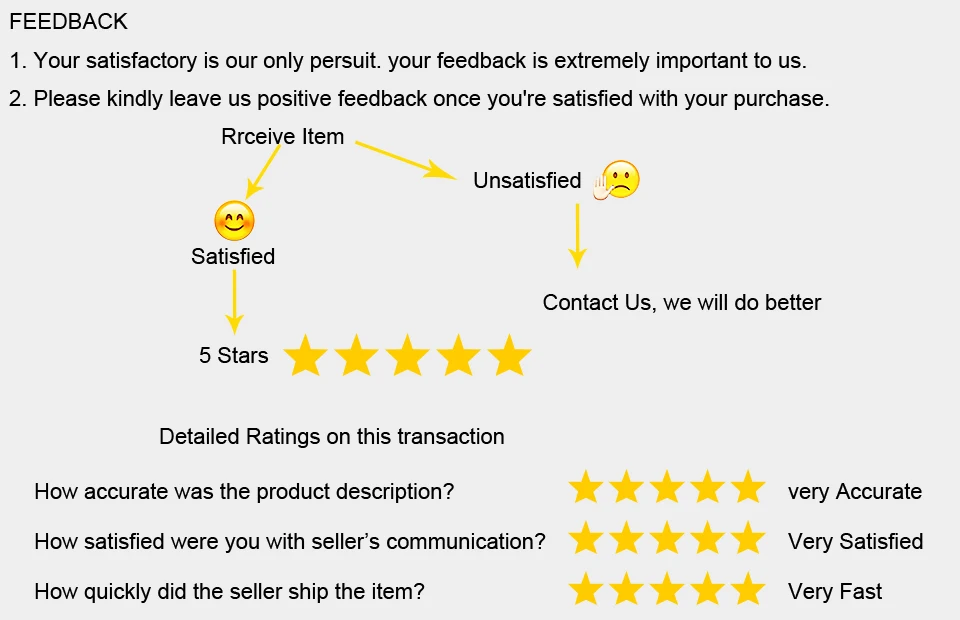This screenshot has width=960, height=620.
Task: Click the smiling Satisfied emoji face
Action: (x=234, y=221)
